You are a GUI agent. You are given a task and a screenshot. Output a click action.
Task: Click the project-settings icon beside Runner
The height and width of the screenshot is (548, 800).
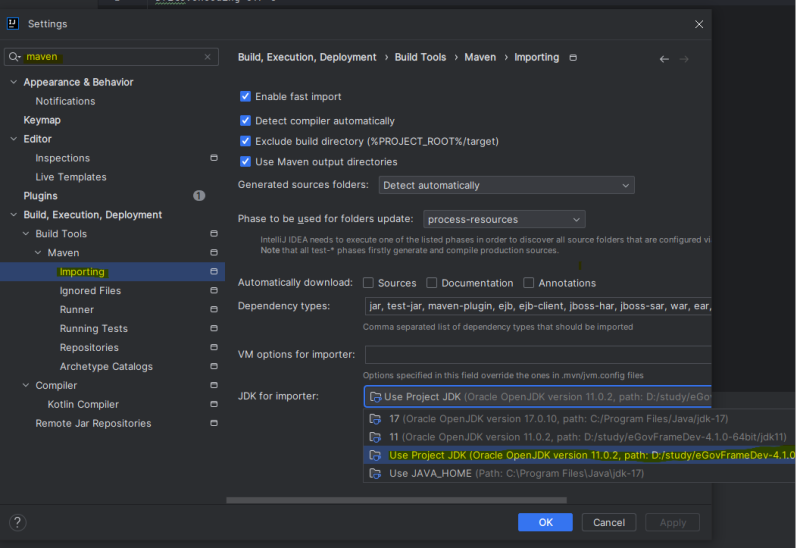(214, 309)
